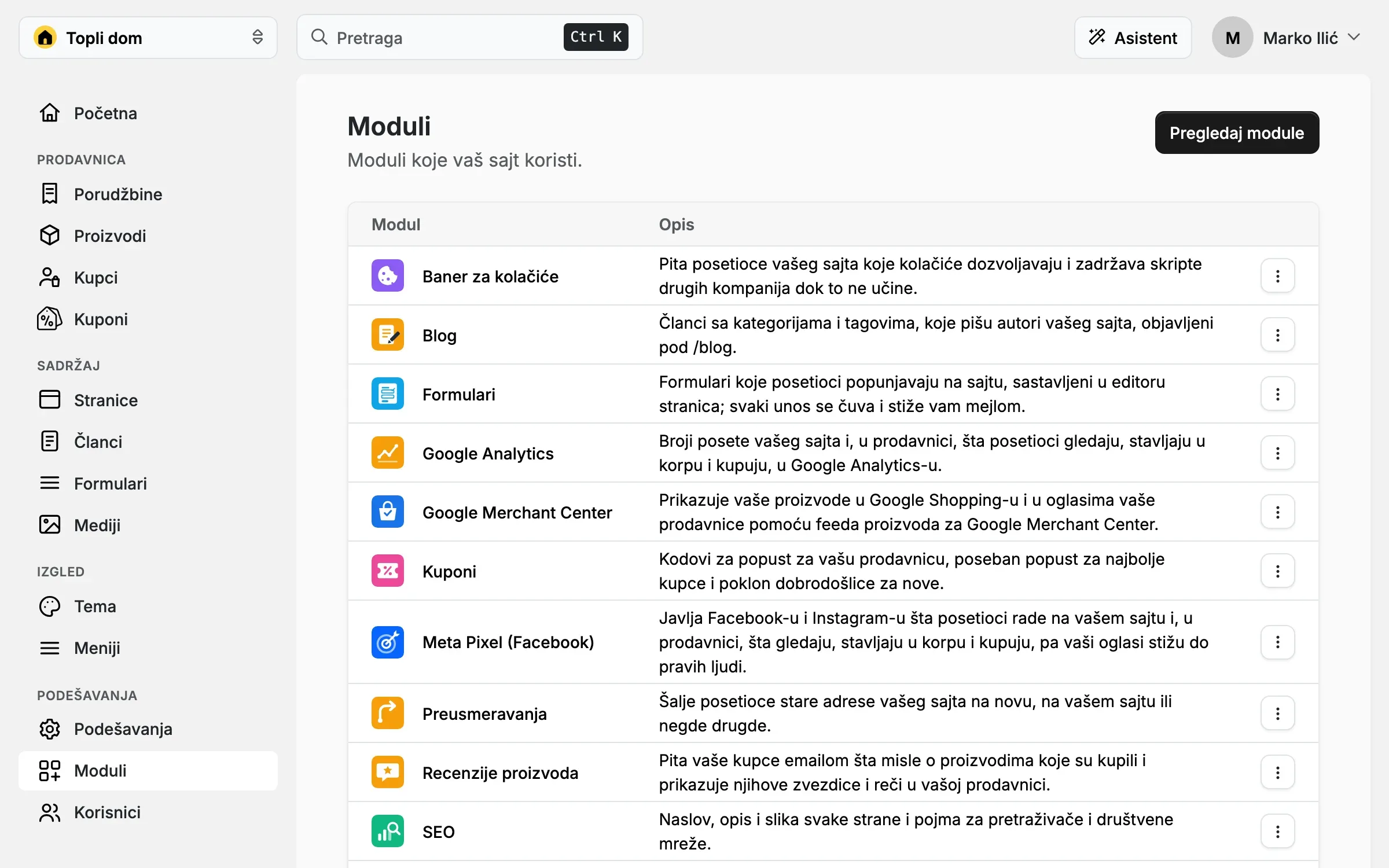Image resolution: width=1389 pixels, height=868 pixels.
Task: Click the Baner za kolačiće cookie icon
Action: pyautogui.click(x=387, y=276)
